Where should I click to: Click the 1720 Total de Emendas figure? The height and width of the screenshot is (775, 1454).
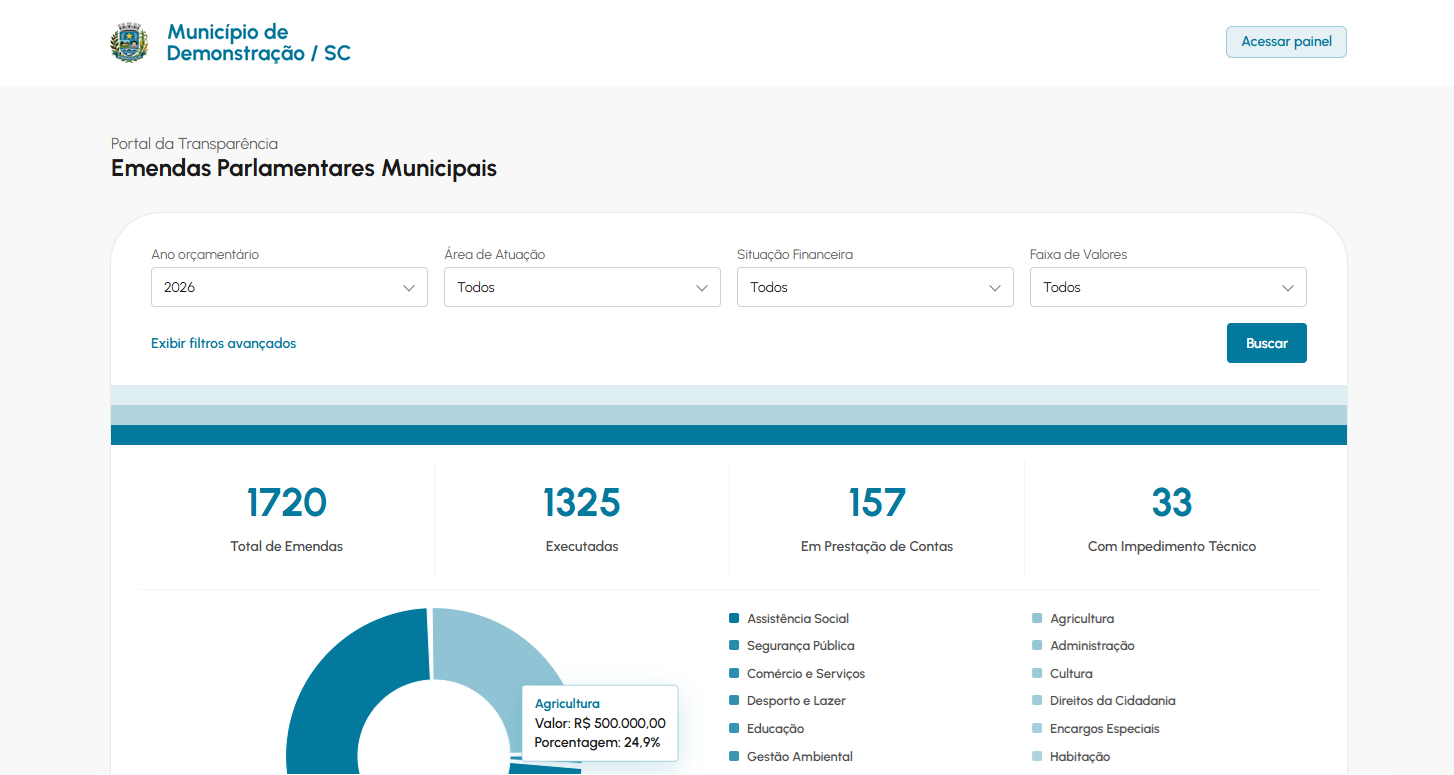[287, 503]
